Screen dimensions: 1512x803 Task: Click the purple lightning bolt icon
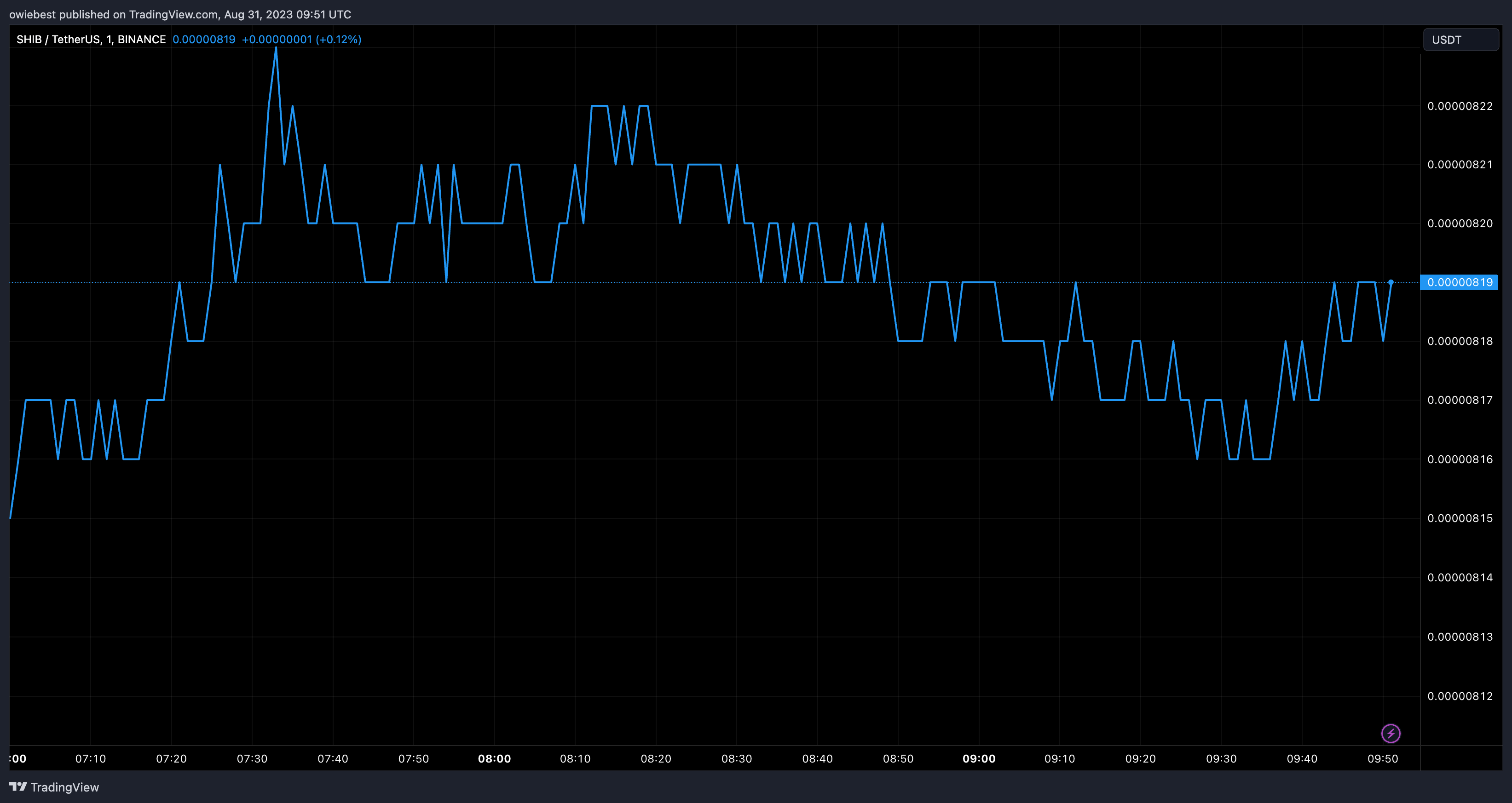(x=1391, y=733)
